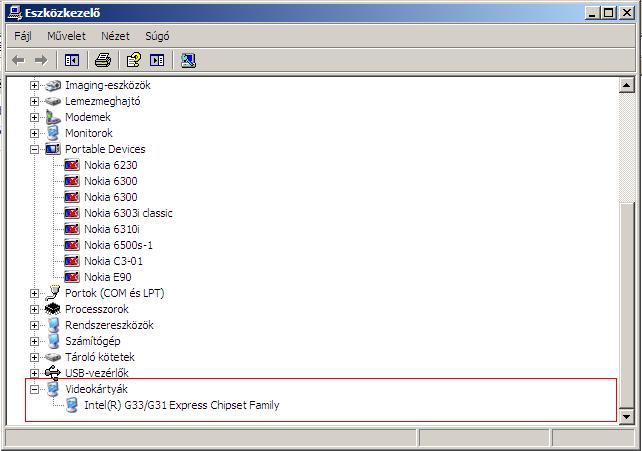Select the Nokia 6310i device
The height and width of the screenshot is (451, 642).
[x=112, y=229]
